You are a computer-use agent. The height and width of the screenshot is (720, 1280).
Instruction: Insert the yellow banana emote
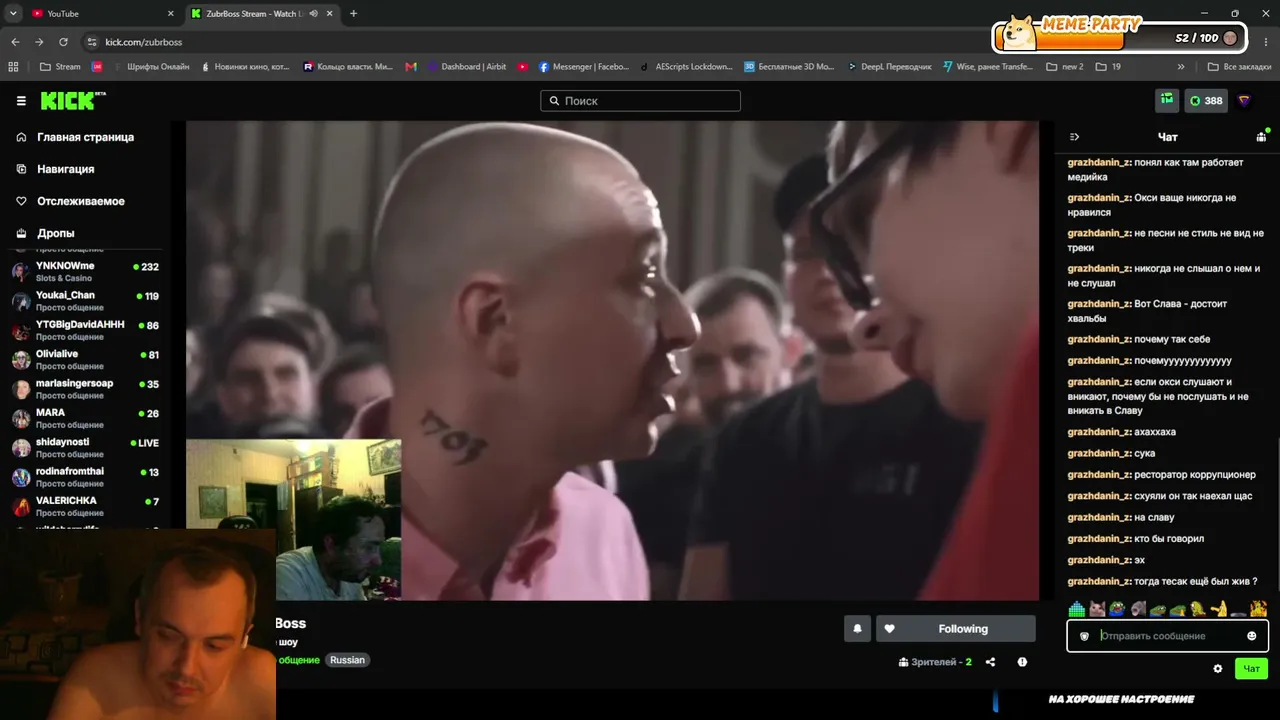coord(1218,609)
